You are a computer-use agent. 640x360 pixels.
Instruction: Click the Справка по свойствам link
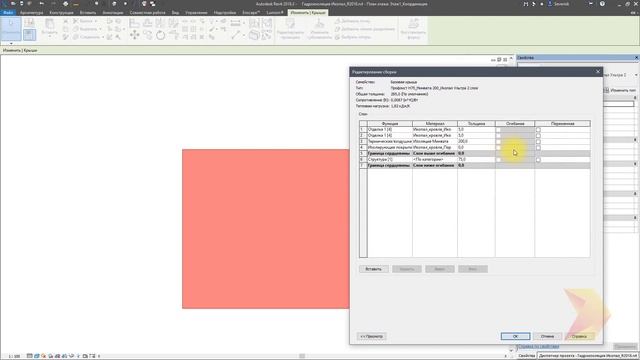(x=539, y=347)
